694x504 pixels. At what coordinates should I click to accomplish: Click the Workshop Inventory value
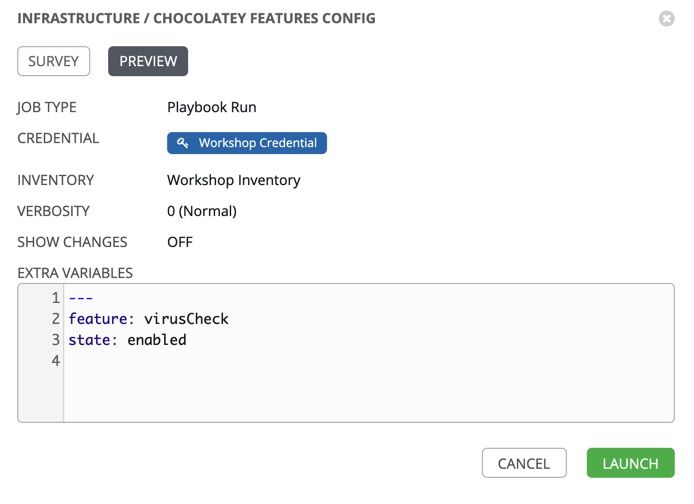pos(233,180)
